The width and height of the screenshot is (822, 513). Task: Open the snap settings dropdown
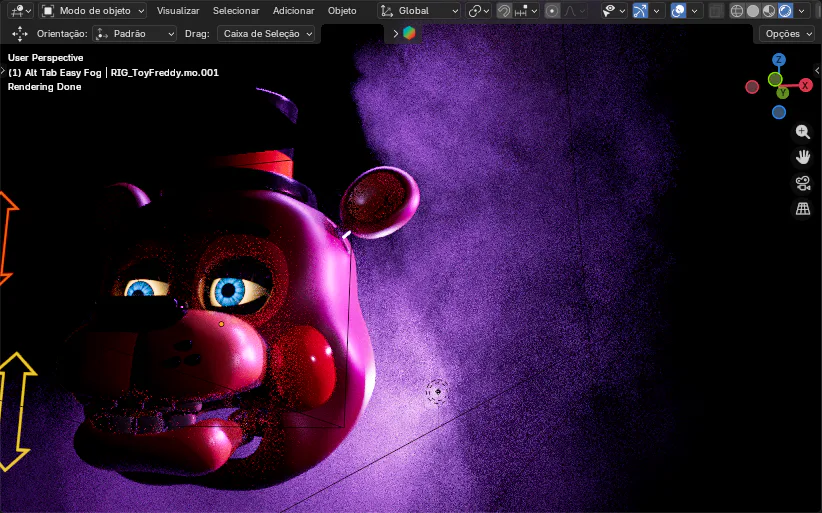[x=526, y=10]
